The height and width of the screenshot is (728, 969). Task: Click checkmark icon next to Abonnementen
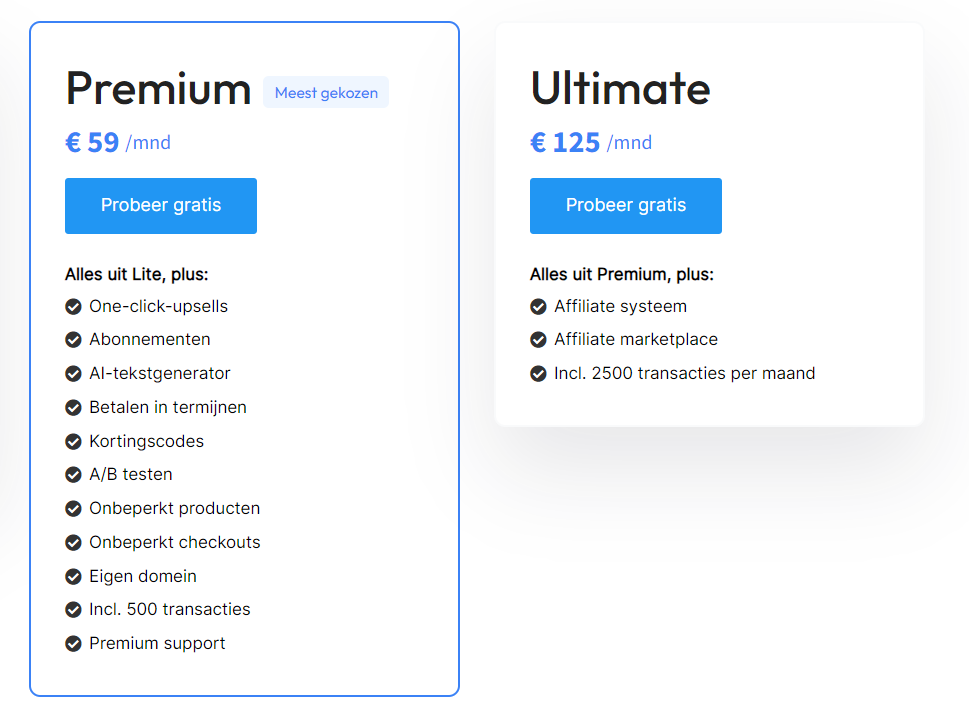(73, 340)
